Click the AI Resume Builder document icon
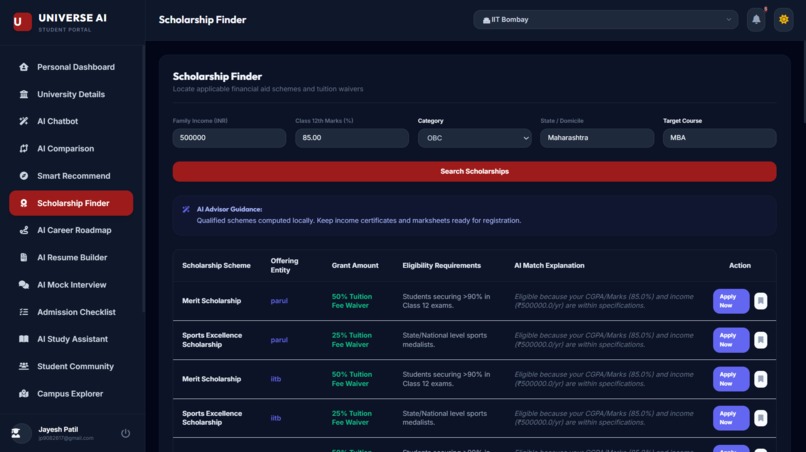Viewport: 806px width, 452px height. pyautogui.click(x=24, y=258)
